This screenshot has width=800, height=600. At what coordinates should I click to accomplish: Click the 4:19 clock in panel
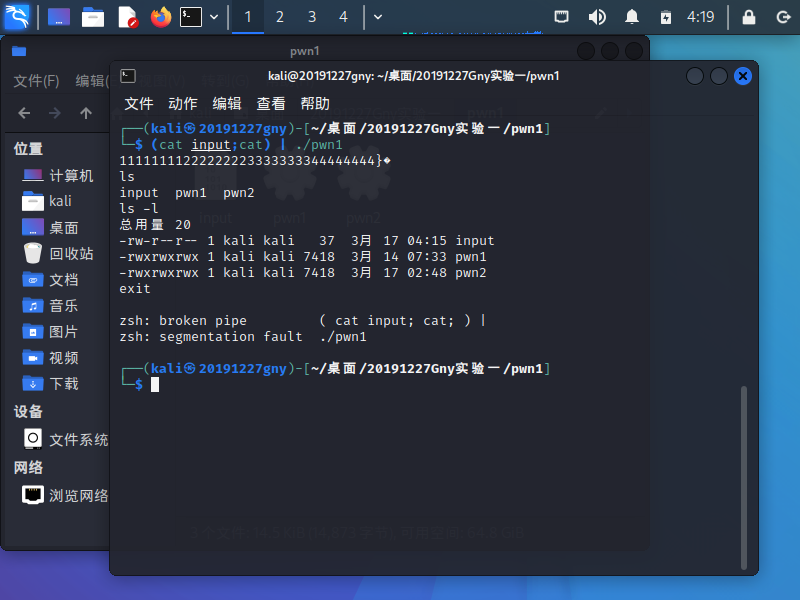click(701, 17)
